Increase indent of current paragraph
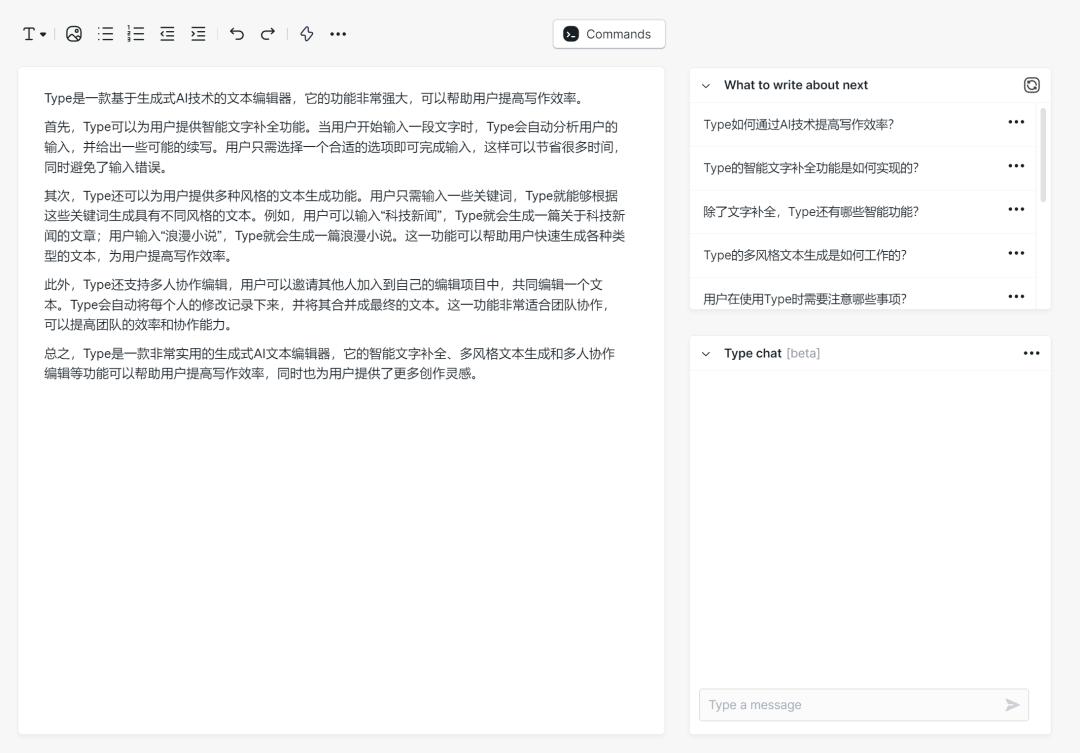 click(198, 34)
